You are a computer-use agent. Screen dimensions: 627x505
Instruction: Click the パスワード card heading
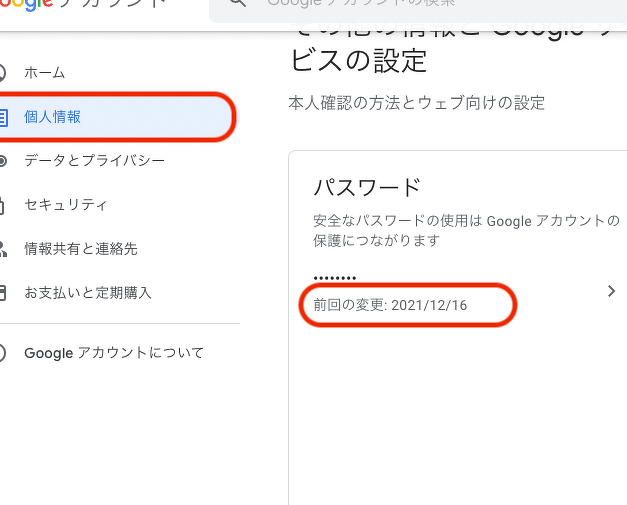[367, 187]
